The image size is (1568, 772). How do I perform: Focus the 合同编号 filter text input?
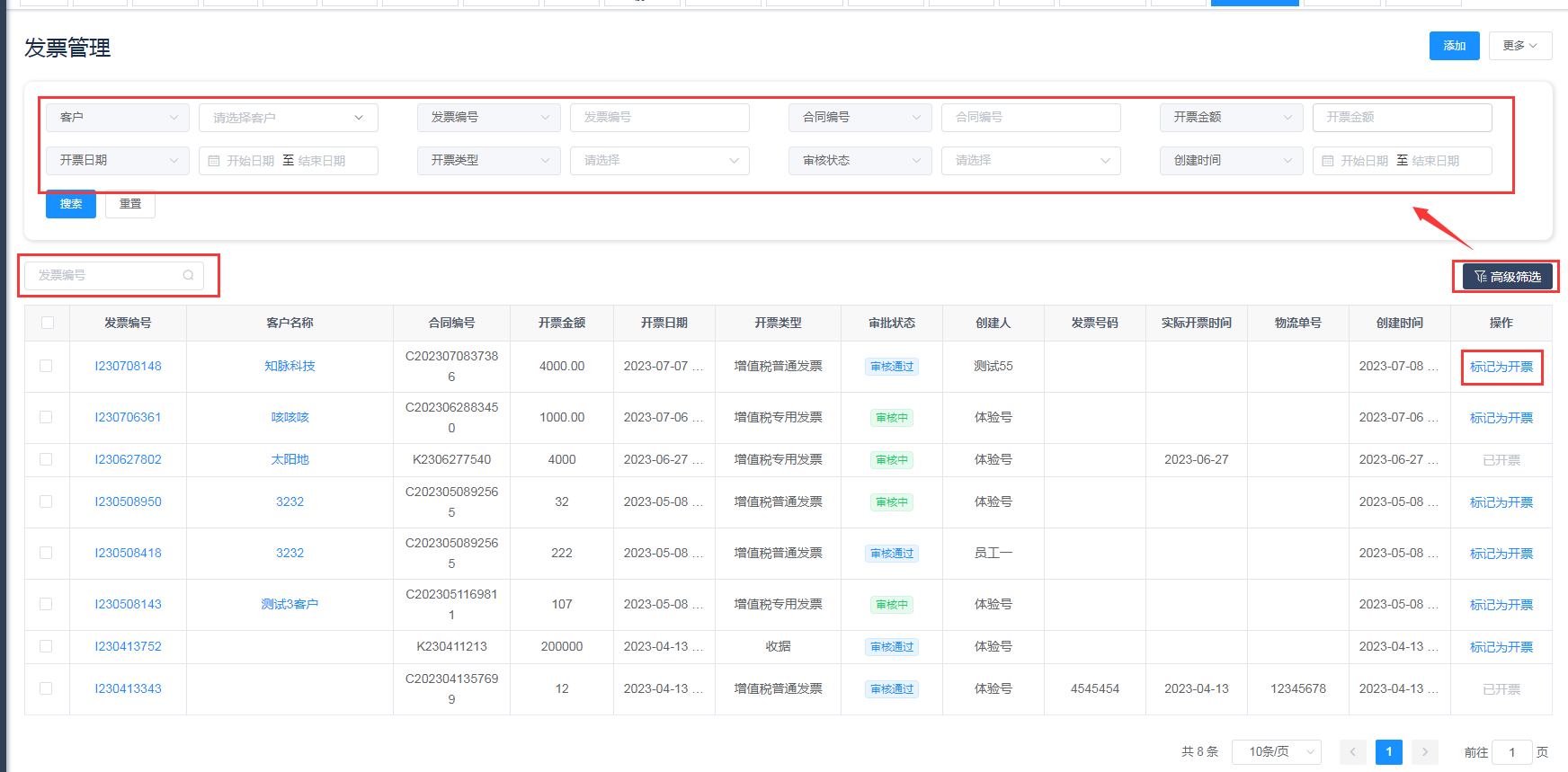[1031, 118]
